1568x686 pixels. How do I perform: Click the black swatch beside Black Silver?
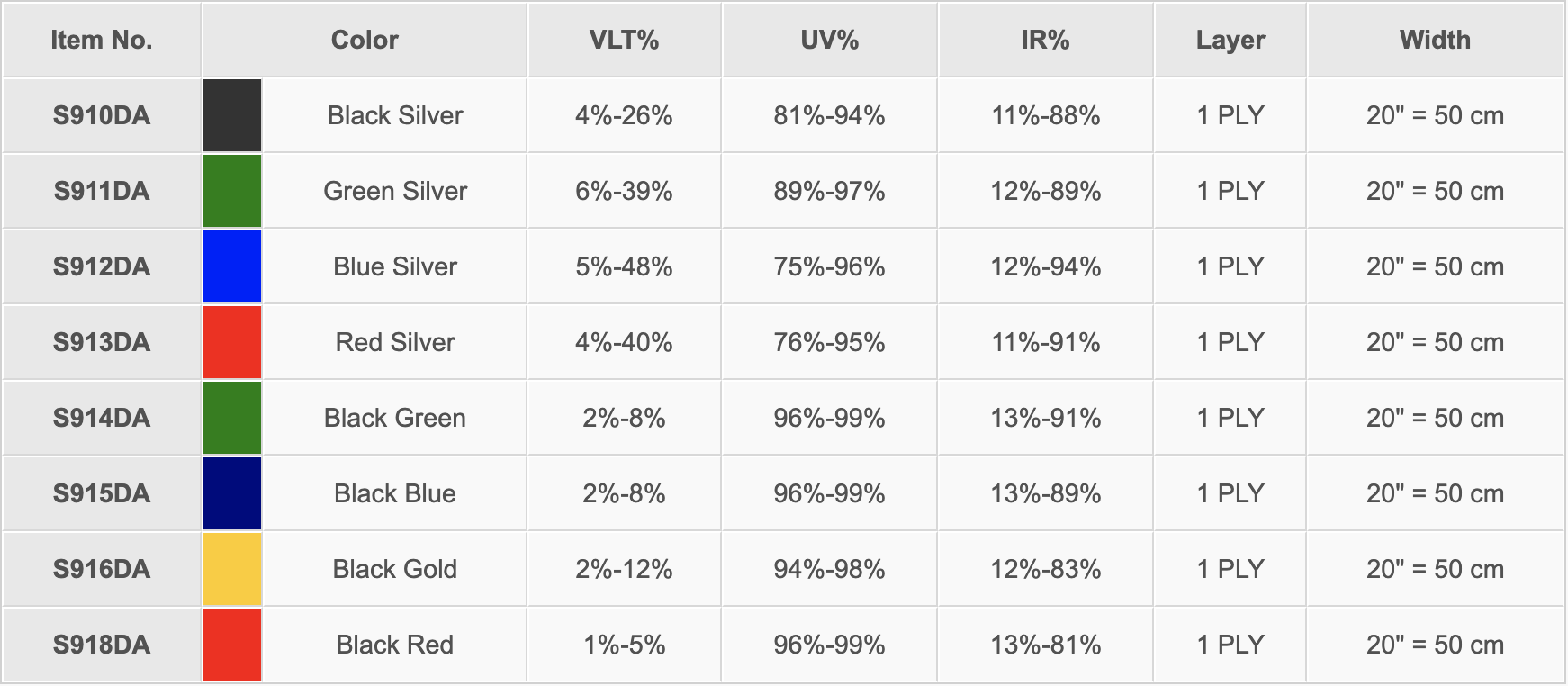(232, 115)
